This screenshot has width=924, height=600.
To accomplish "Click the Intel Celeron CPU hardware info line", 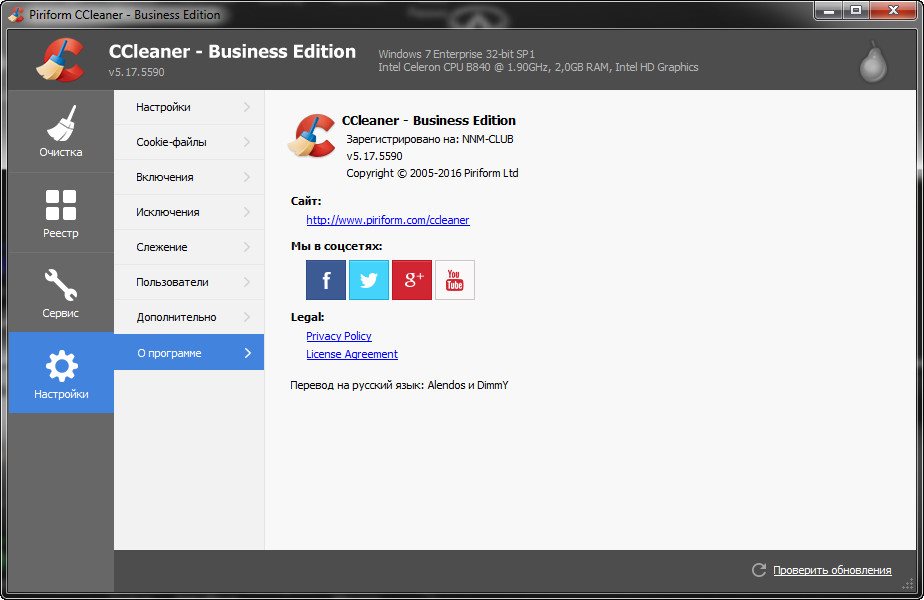I will [538, 67].
